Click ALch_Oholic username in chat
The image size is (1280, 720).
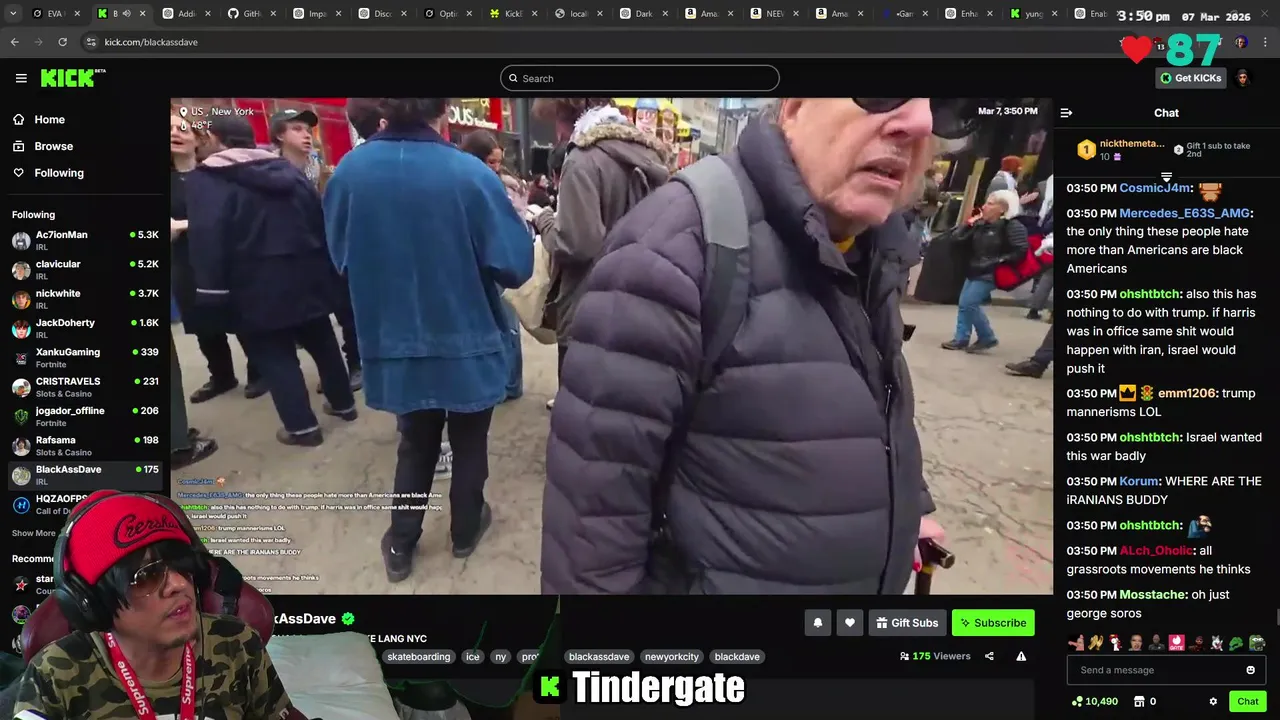[x=1156, y=551]
